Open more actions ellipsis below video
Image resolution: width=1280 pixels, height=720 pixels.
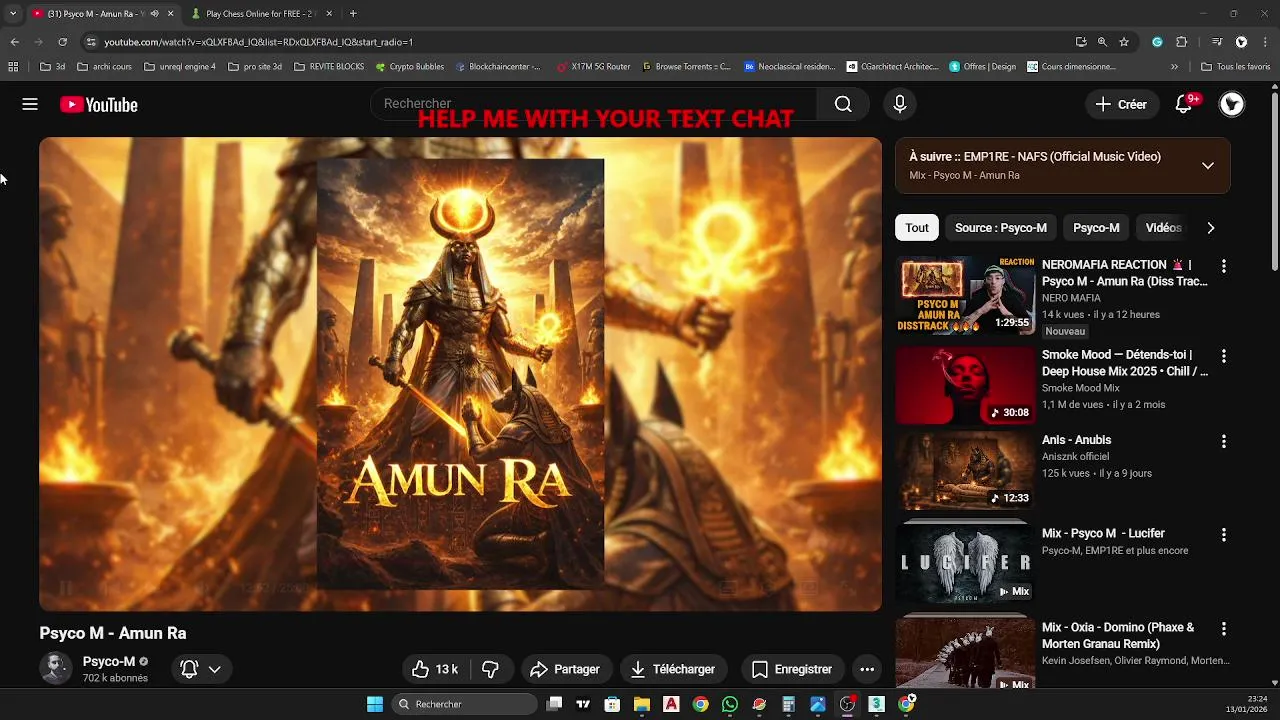click(867, 669)
